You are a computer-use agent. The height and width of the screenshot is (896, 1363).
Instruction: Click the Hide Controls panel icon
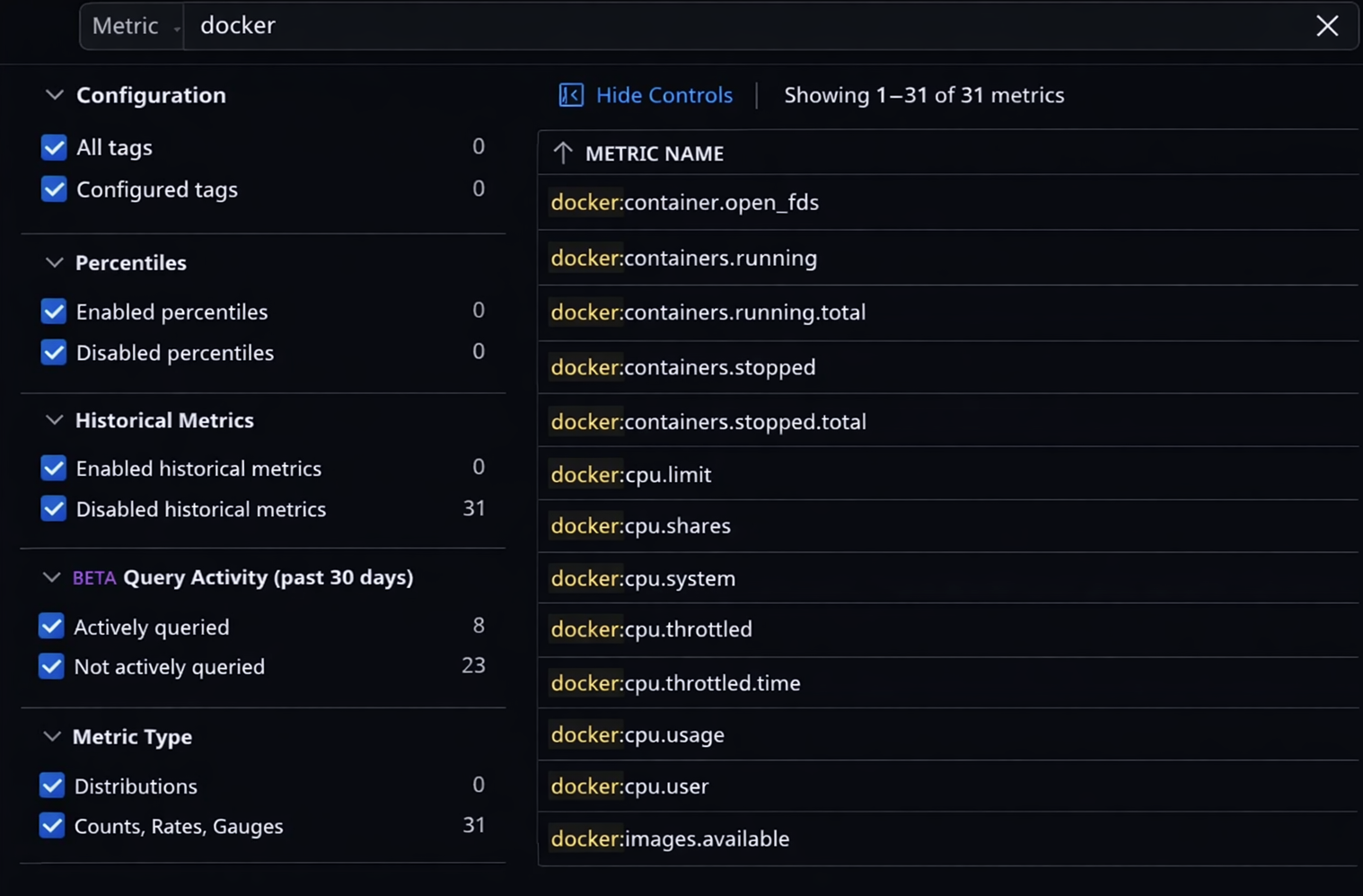click(x=571, y=95)
